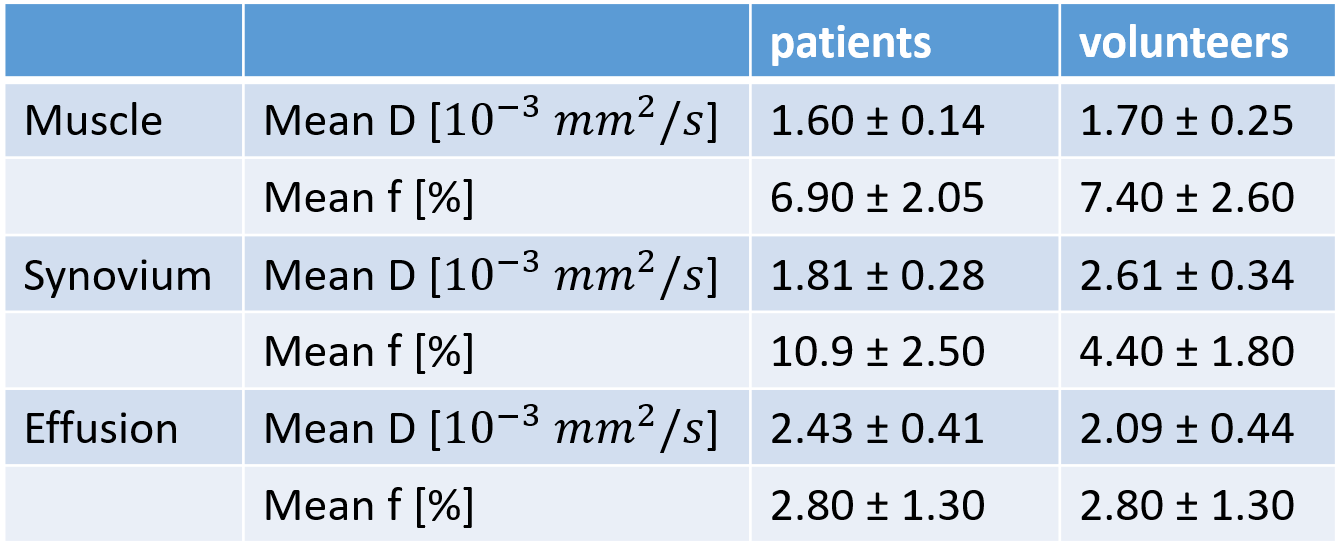
Task: Click the Mean D label in the Synovium row
Action: point(491,275)
